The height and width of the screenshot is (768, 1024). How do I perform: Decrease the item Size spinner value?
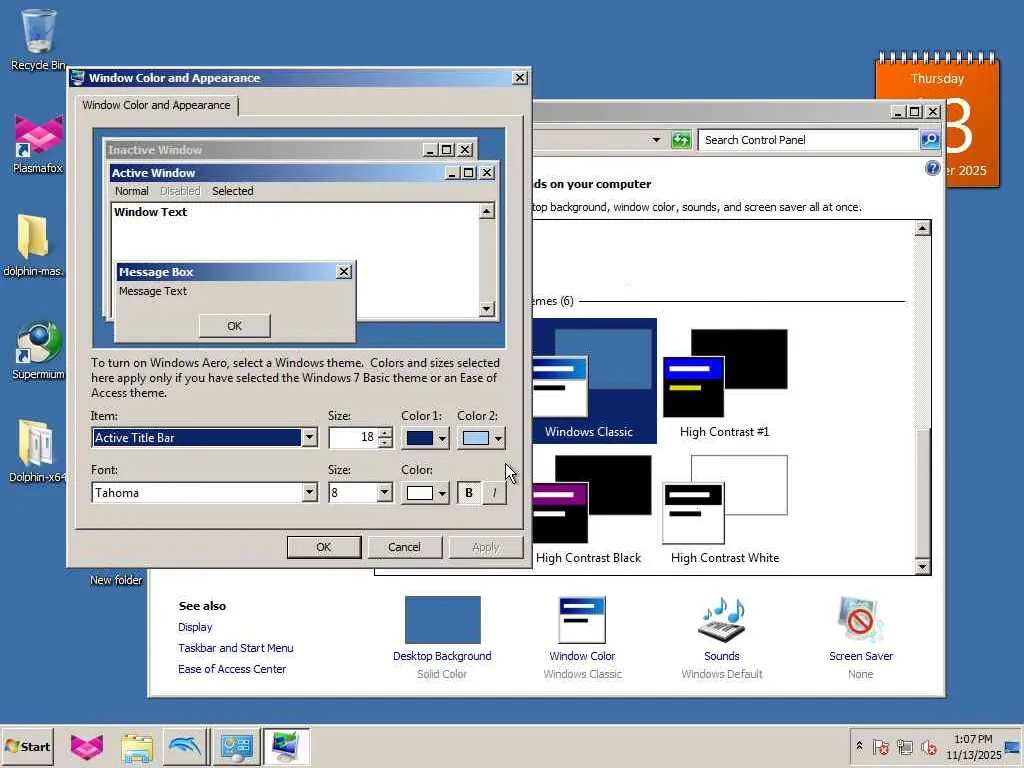(x=385, y=443)
